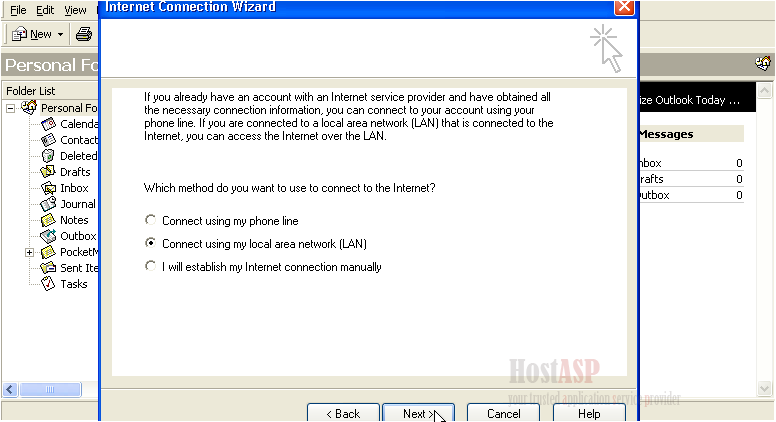Viewport: 776px width, 422px height.
Task: Open the Inbox folder icon
Action: (x=48, y=188)
